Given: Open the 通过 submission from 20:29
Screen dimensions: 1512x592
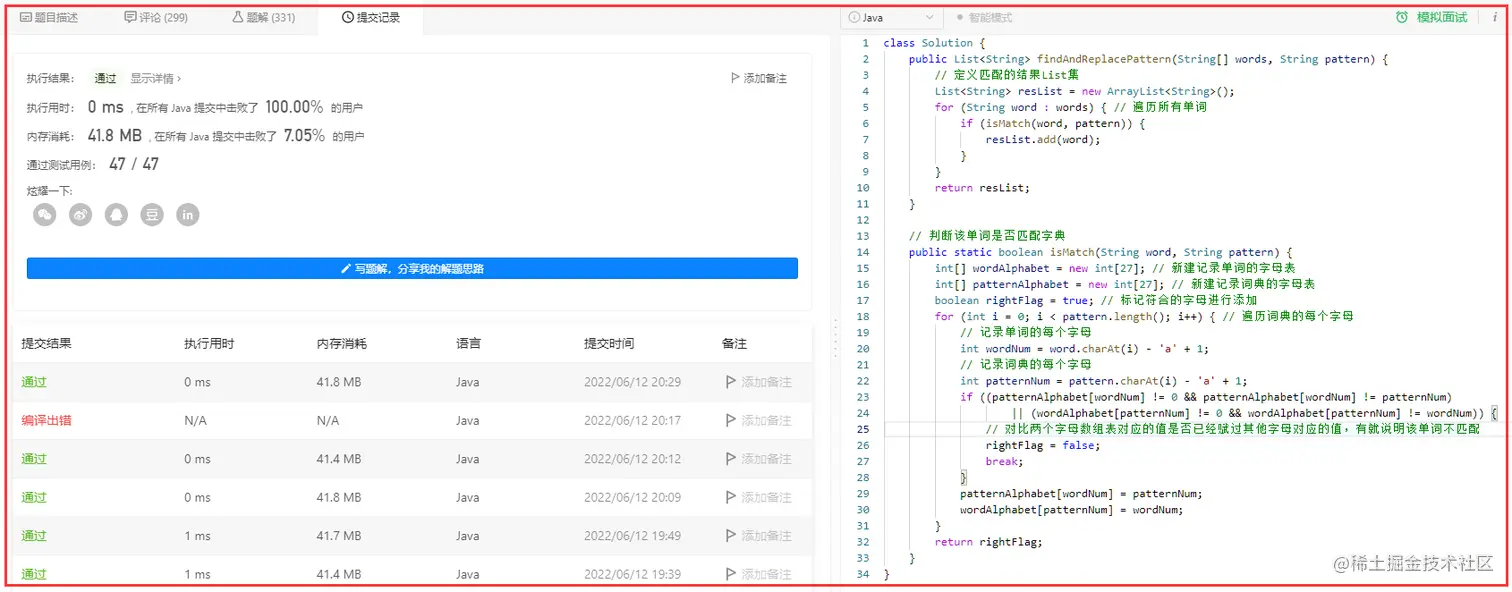Looking at the screenshot, I should click(34, 382).
